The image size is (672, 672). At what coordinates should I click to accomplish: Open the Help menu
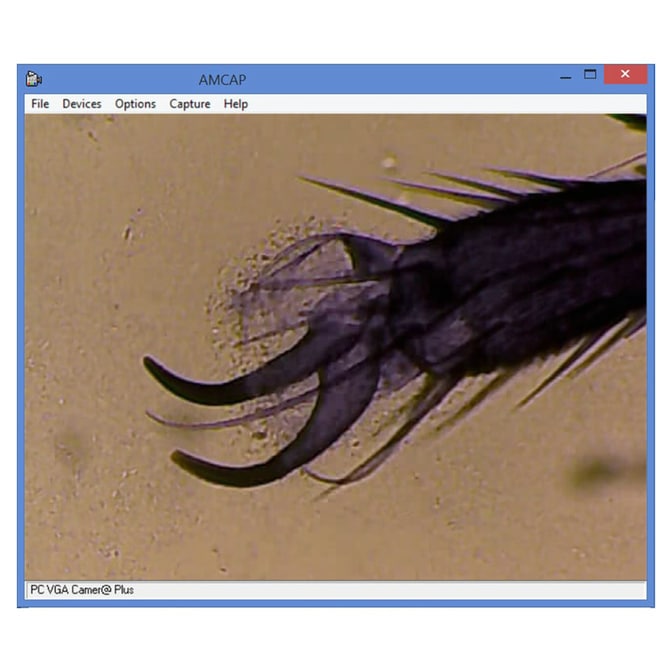click(x=236, y=104)
